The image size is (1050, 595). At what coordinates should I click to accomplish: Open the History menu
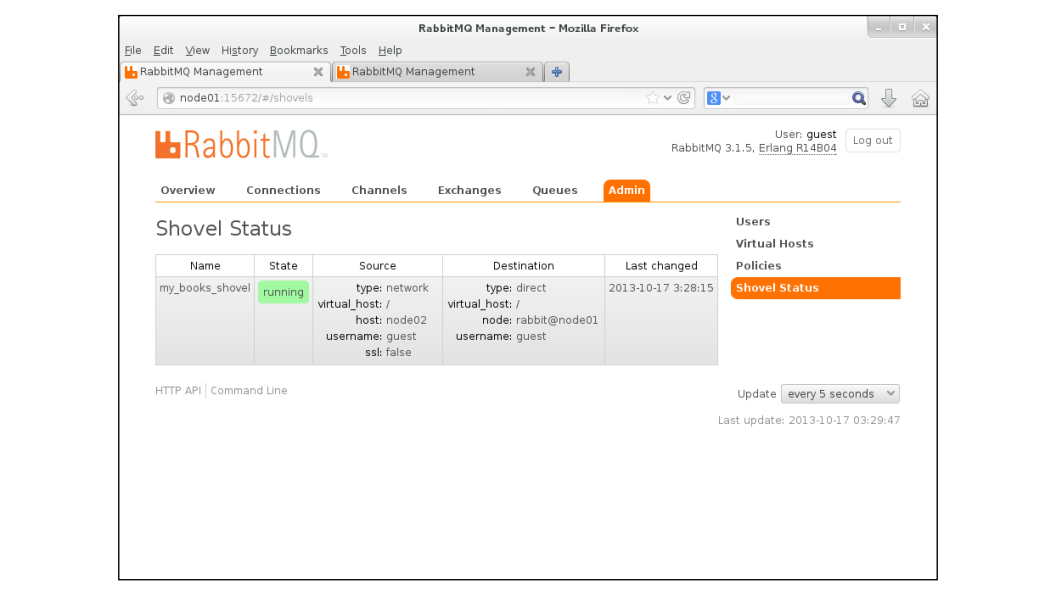pos(239,50)
